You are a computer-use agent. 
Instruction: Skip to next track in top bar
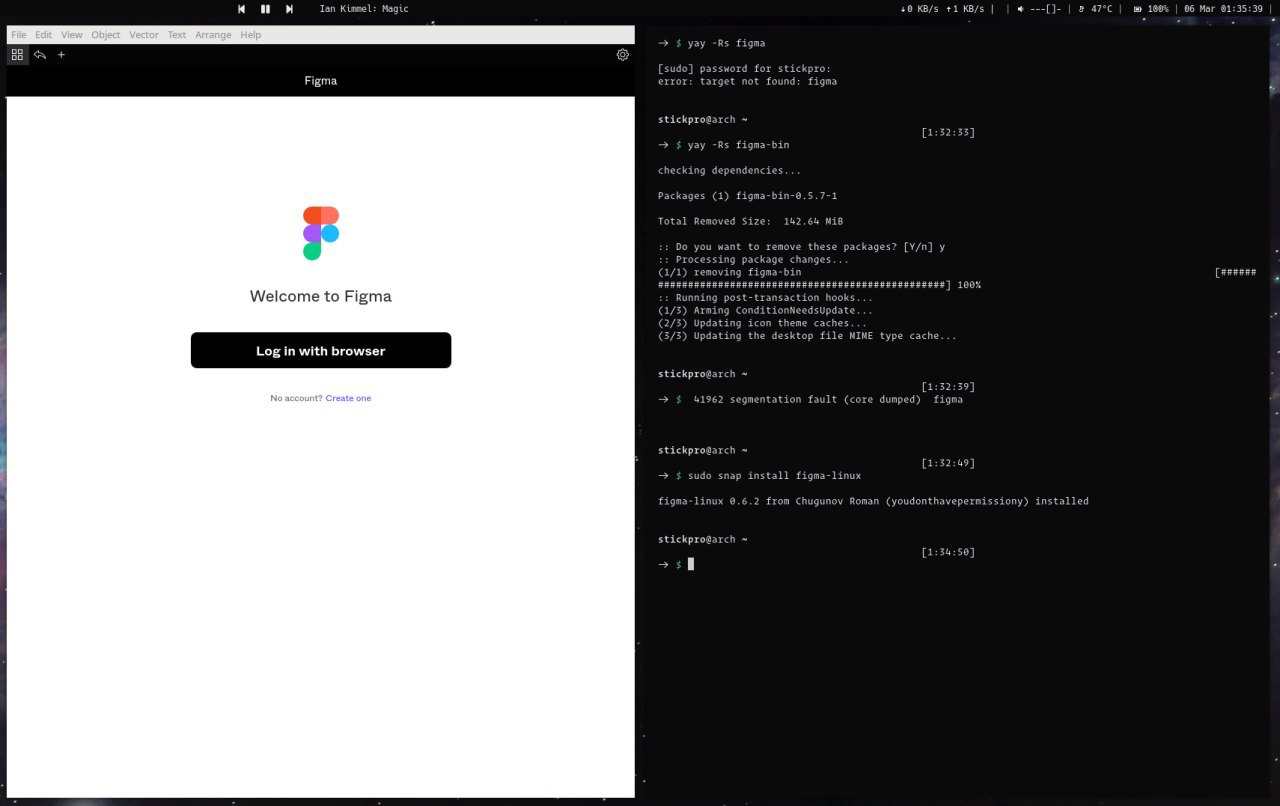pos(289,9)
